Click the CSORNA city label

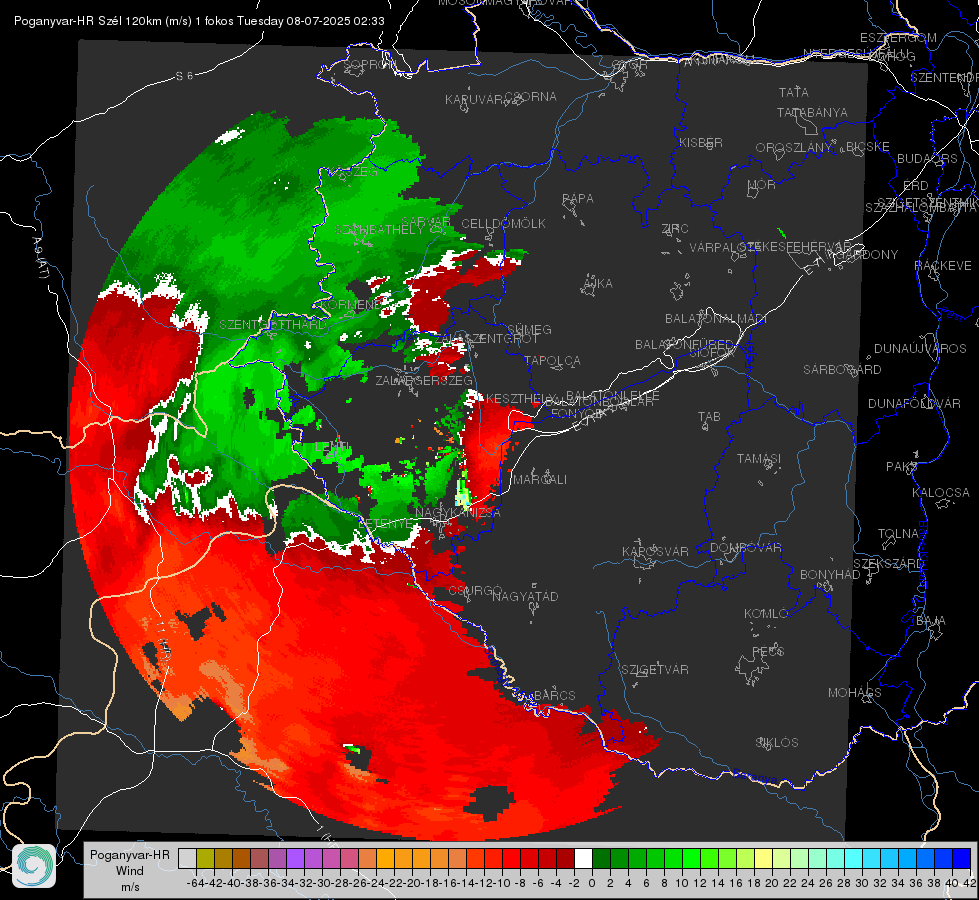click(x=531, y=97)
